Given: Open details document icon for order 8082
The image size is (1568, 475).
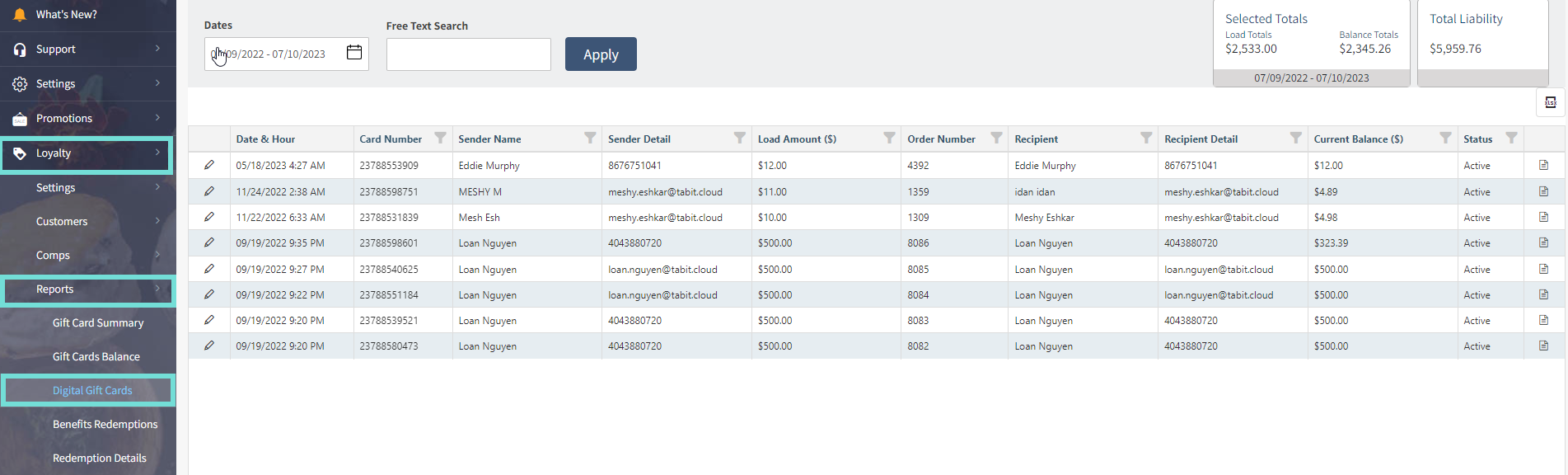Looking at the screenshot, I should tap(1543, 346).
